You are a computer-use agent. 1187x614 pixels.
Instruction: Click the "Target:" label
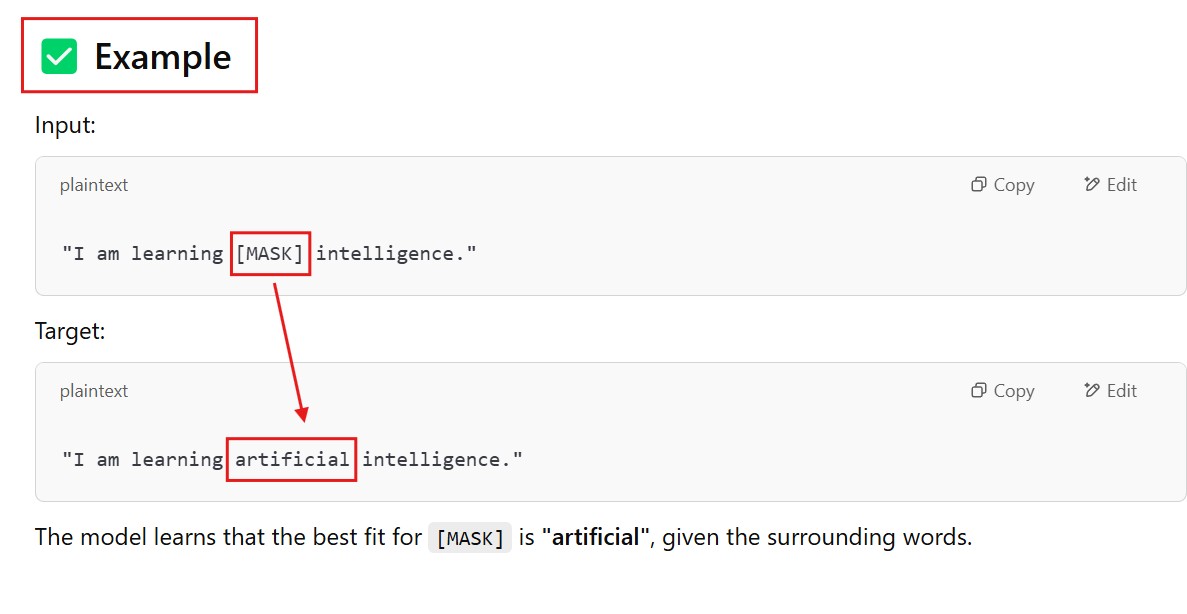(70, 331)
